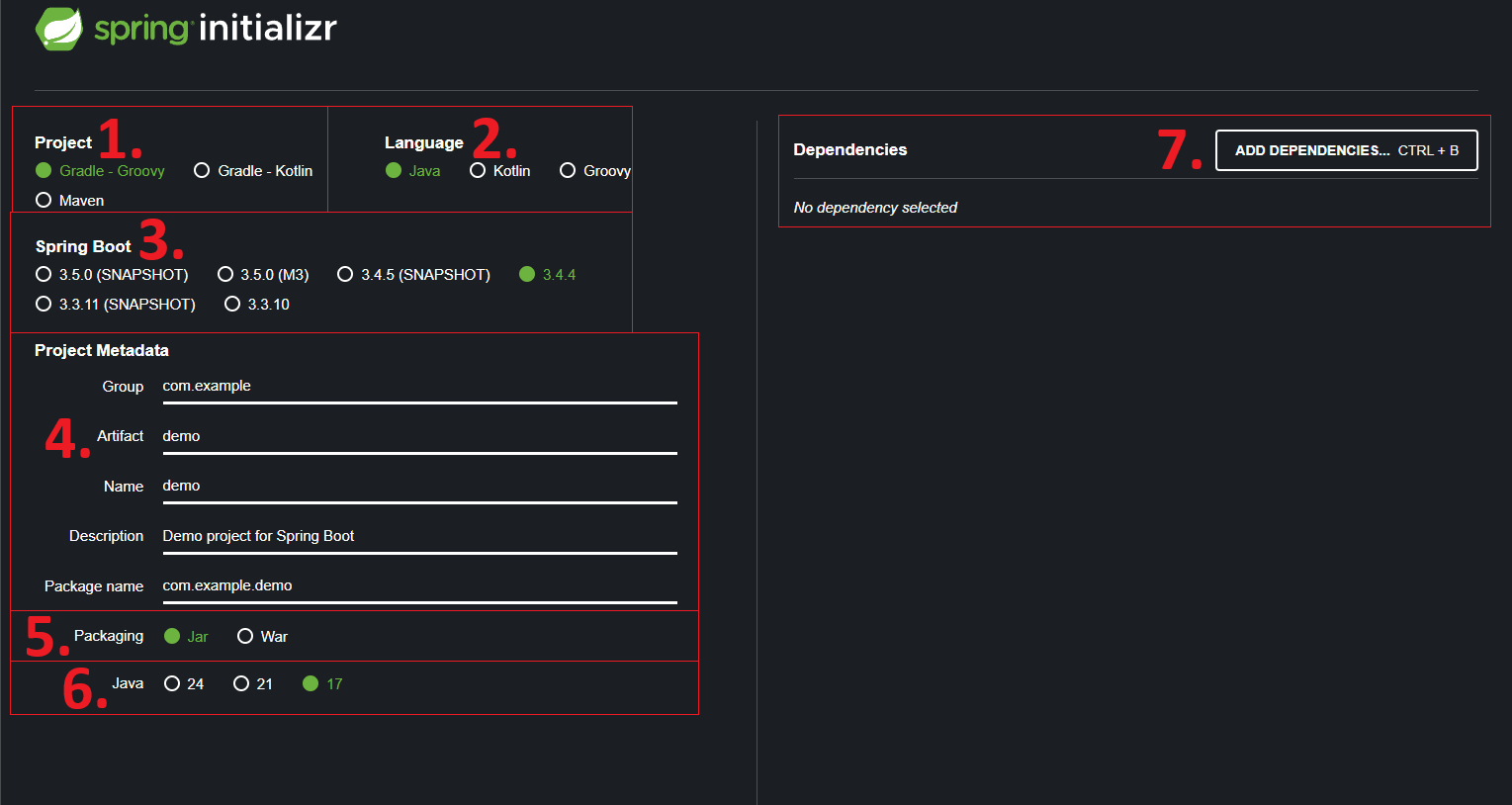Click the Dependencies heading text
The height and width of the screenshot is (805, 1512).
tap(849, 149)
